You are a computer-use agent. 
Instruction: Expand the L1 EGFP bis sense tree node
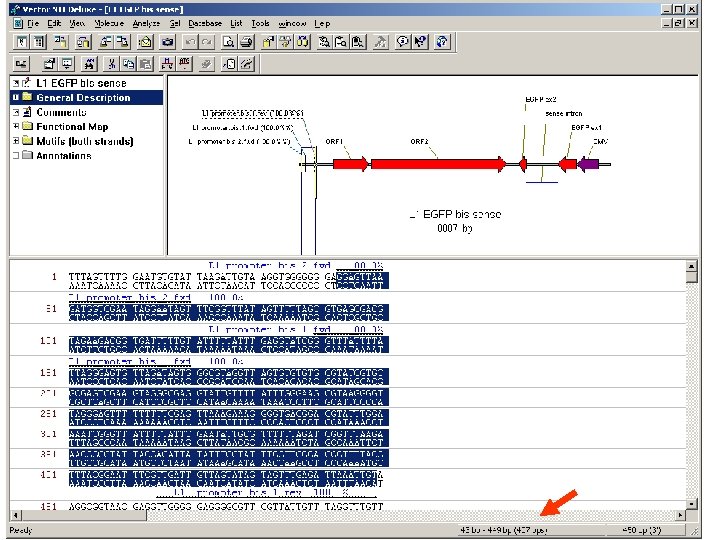pyautogui.click(x=16, y=83)
